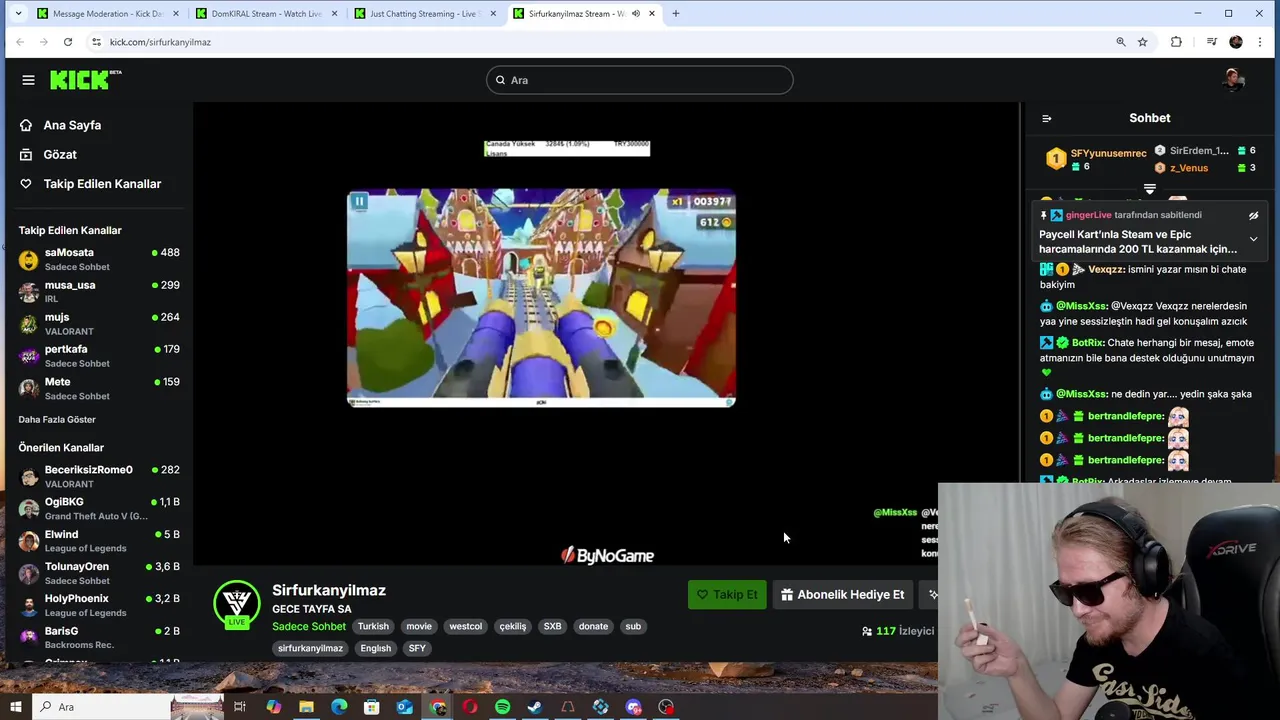Select the westcol tag
Viewport: 1280px width, 720px height.
pos(465,626)
